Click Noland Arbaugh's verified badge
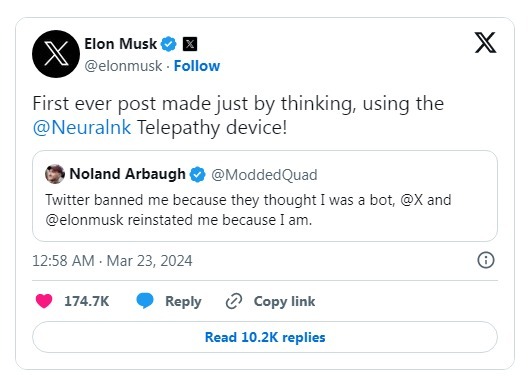This screenshot has width=531, height=382. click(x=198, y=174)
